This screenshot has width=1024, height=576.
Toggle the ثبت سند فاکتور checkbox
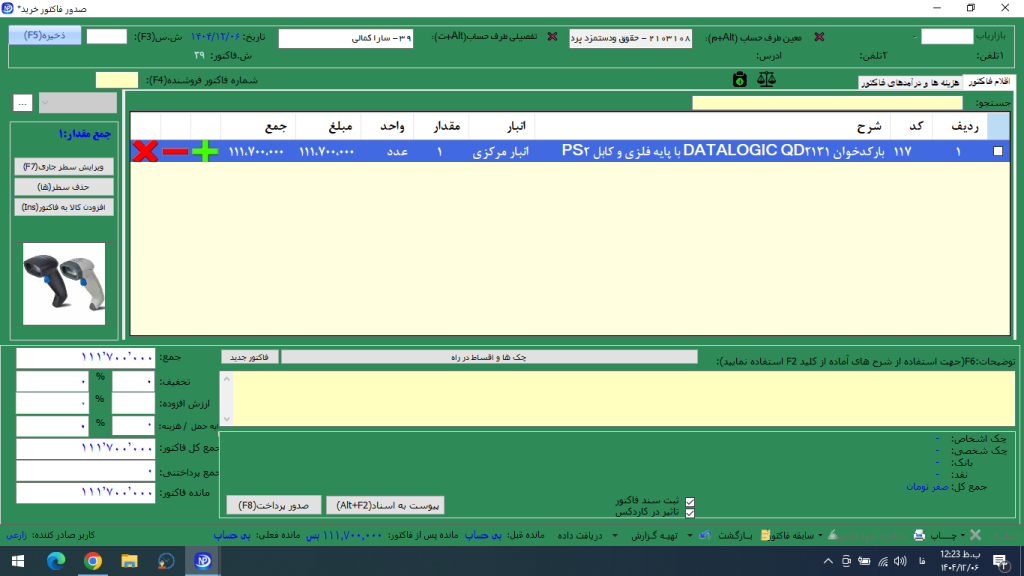pyautogui.click(x=688, y=501)
